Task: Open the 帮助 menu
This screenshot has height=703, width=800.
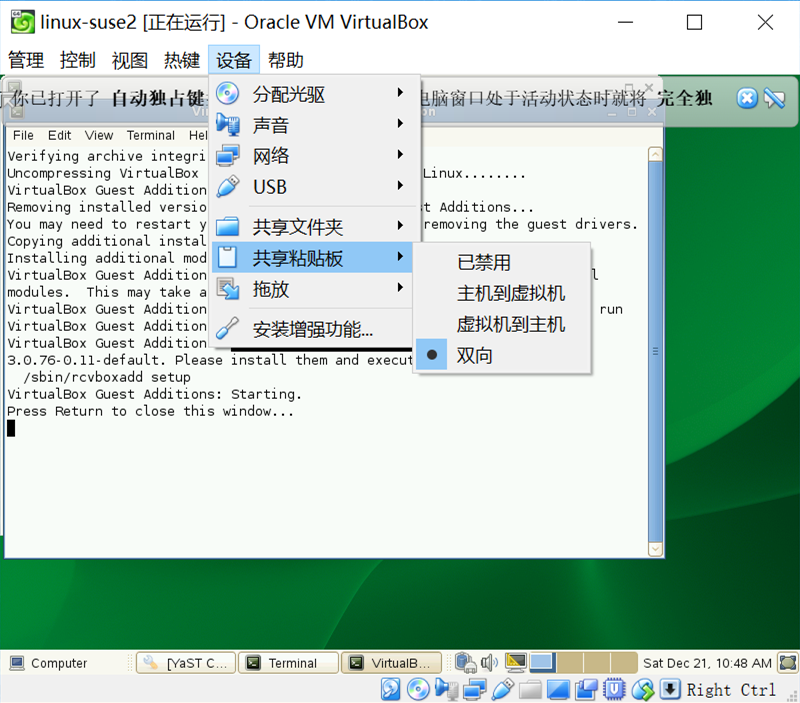Action: [x=286, y=60]
